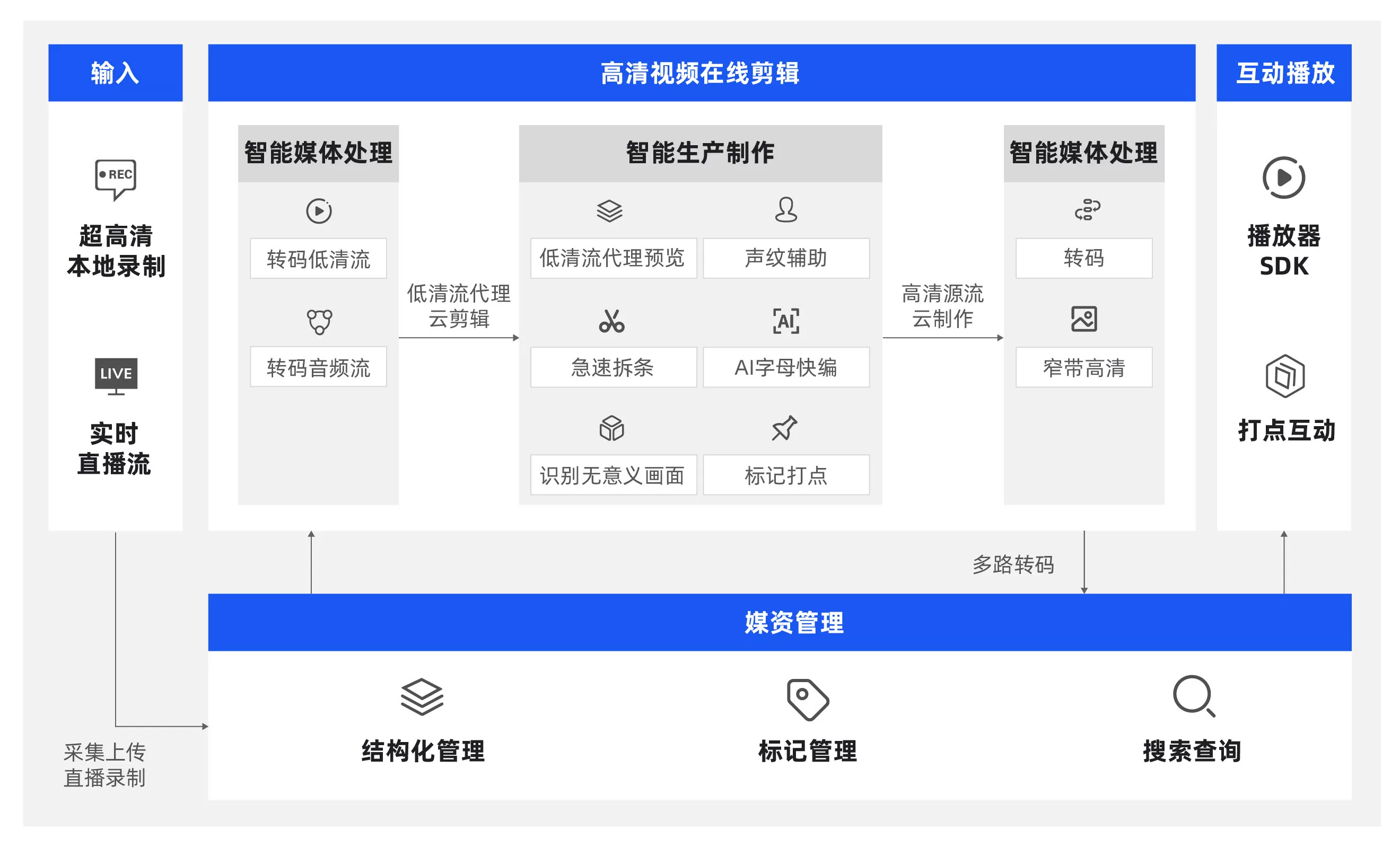The width and height of the screenshot is (1400, 848).
Task: Click the person silhouette icon above 声纹辅助
Action: pyautogui.click(x=786, y=210)
